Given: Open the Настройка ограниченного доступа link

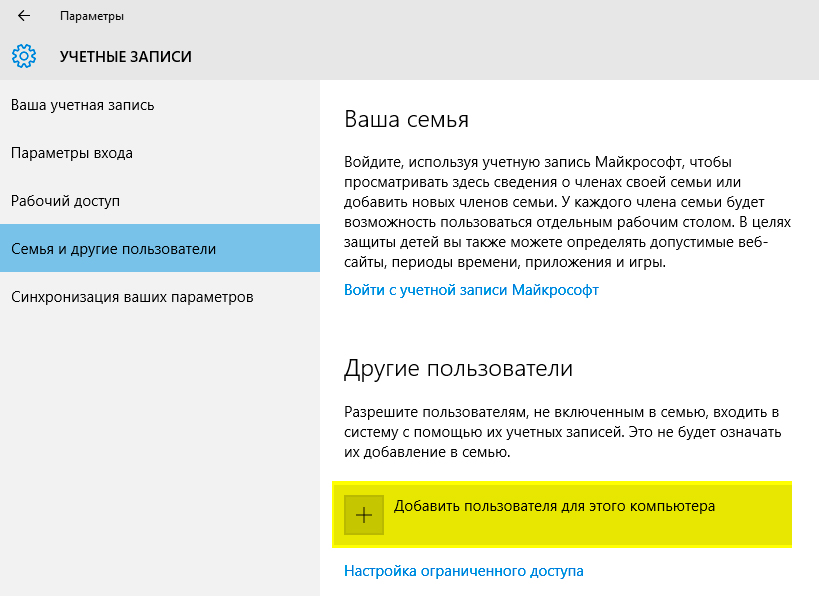Looking at the screenshot, I should click(x=463, y=571).
